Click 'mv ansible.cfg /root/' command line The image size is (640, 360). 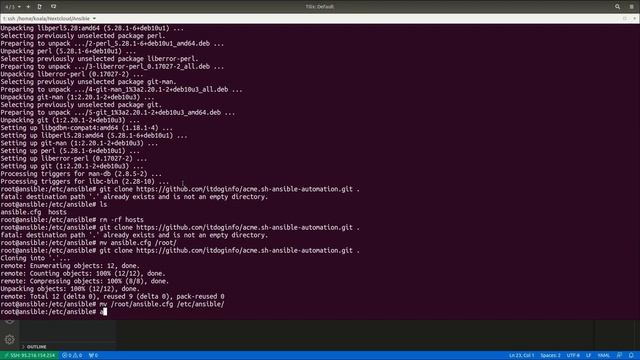[88, 243]
